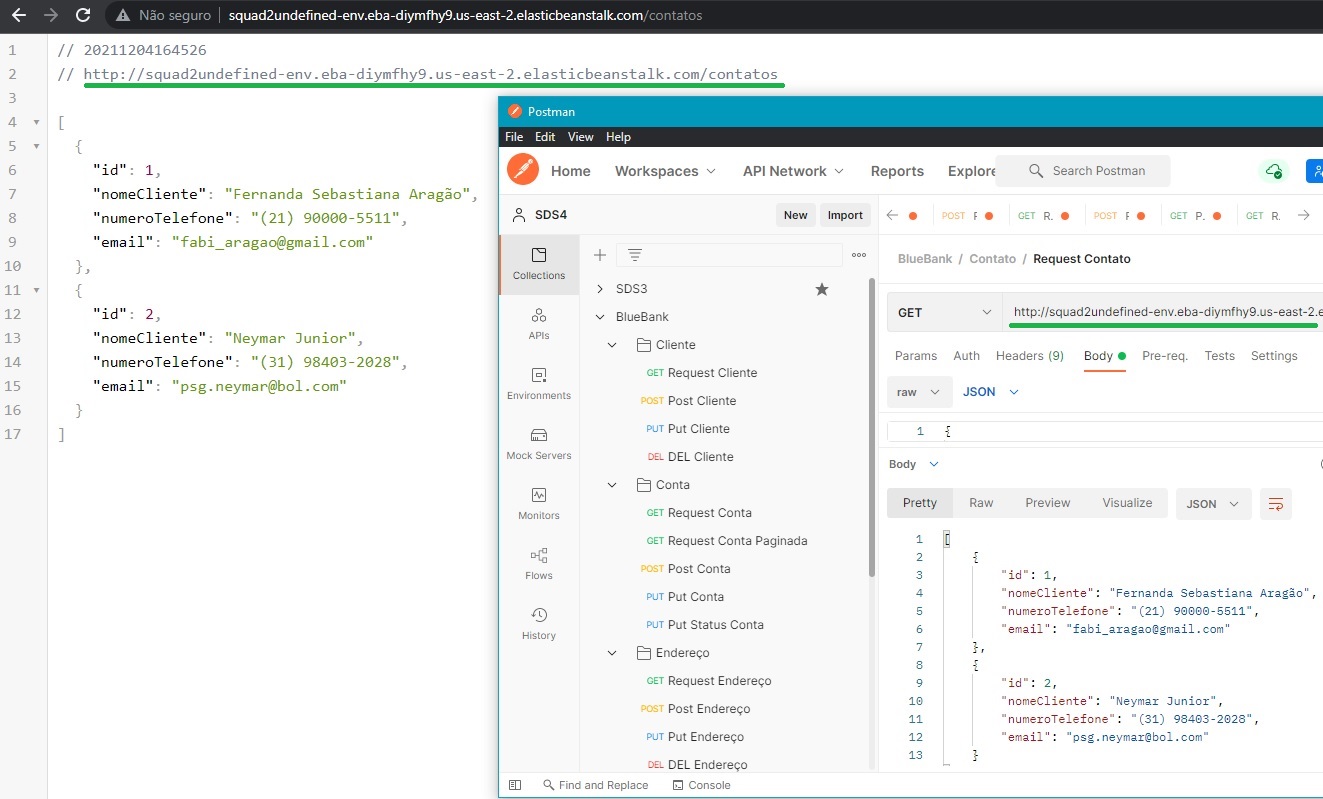Collapse the Endereço folder
Image resolution: width=1323 pixels, height=799 pixels.
coord(613,653)
